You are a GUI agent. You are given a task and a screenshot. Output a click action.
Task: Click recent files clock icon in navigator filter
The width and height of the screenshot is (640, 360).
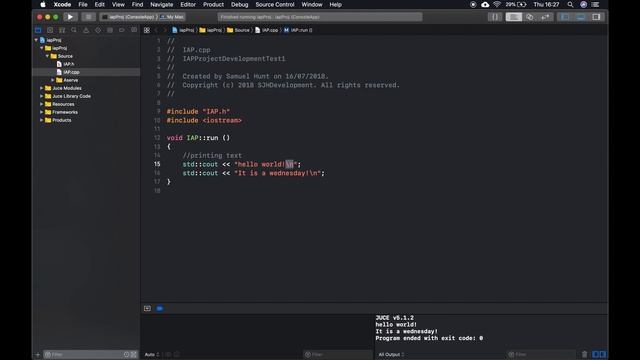click(x=127, y=355)
